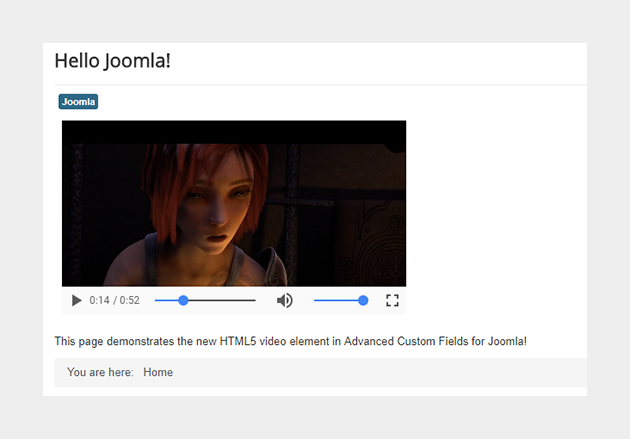Image resolution: width=630 pixels, height=439 pixels.
Task: Play the video with the play button
Action: tap(76, 300)
